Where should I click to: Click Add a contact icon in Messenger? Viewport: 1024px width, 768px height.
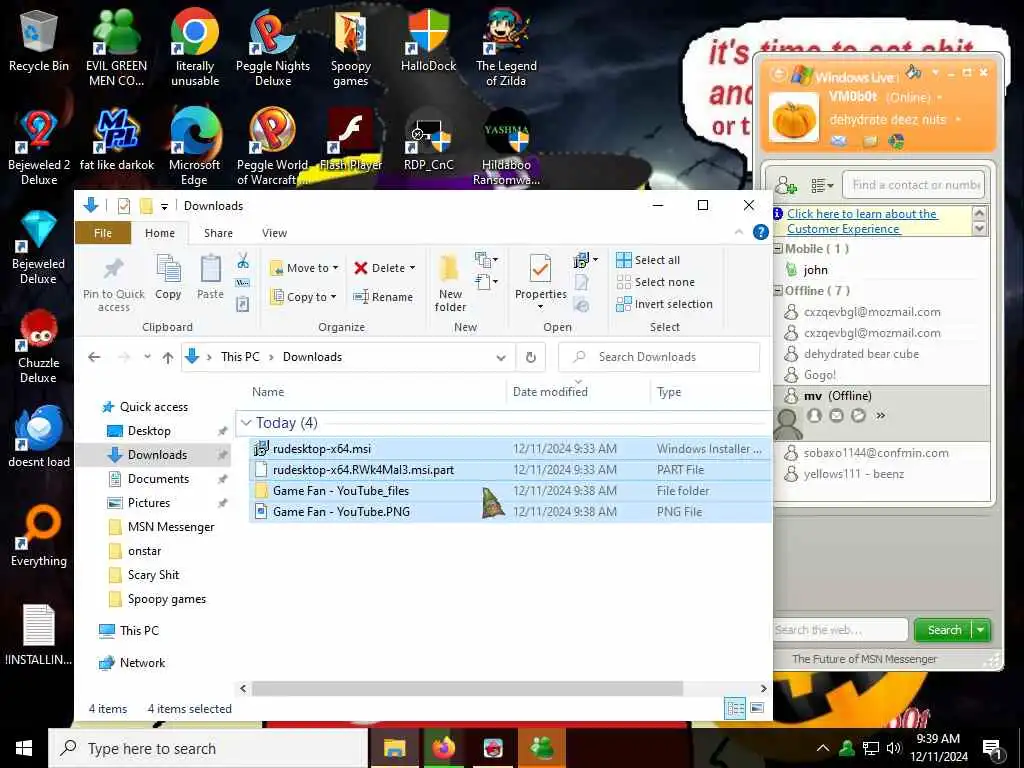coord(786,185)
